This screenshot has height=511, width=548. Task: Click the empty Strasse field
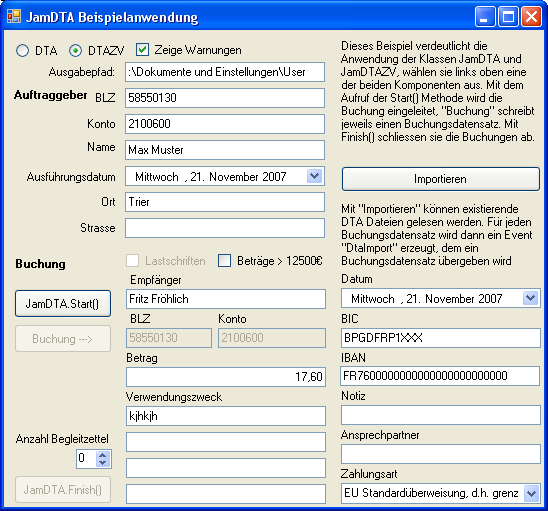225,228
